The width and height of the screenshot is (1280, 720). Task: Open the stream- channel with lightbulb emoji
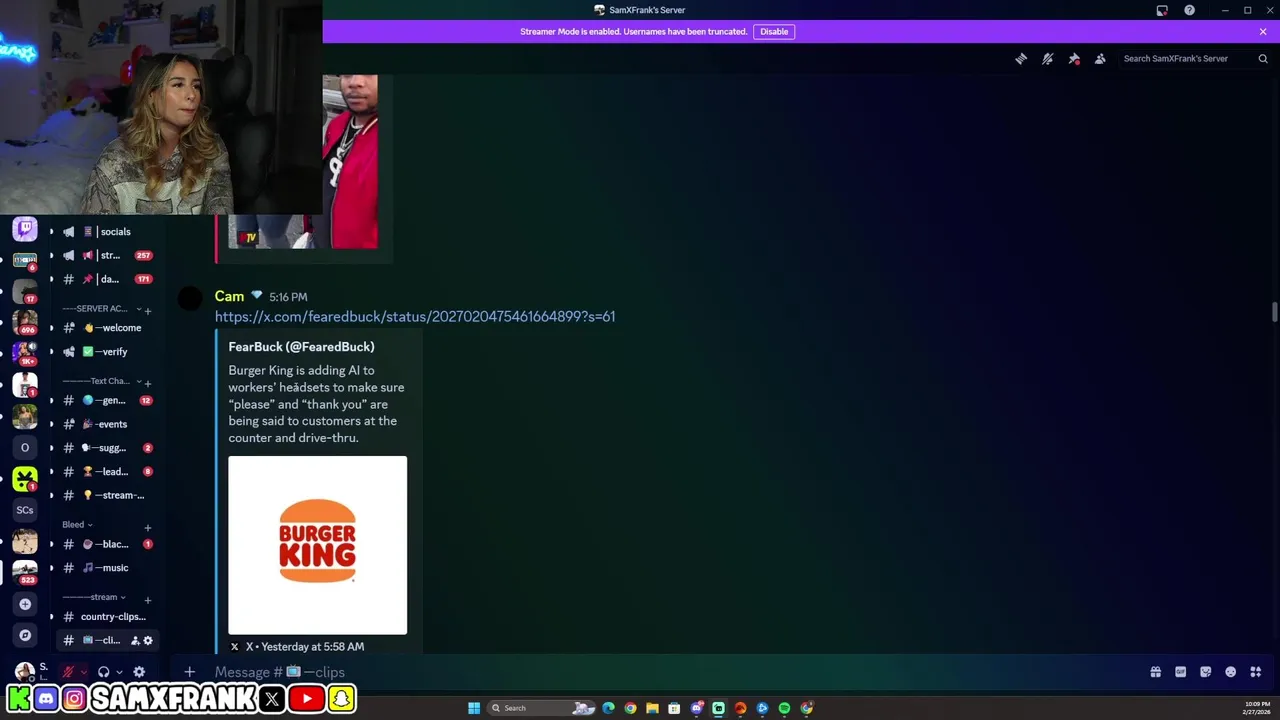click(106, 496)
